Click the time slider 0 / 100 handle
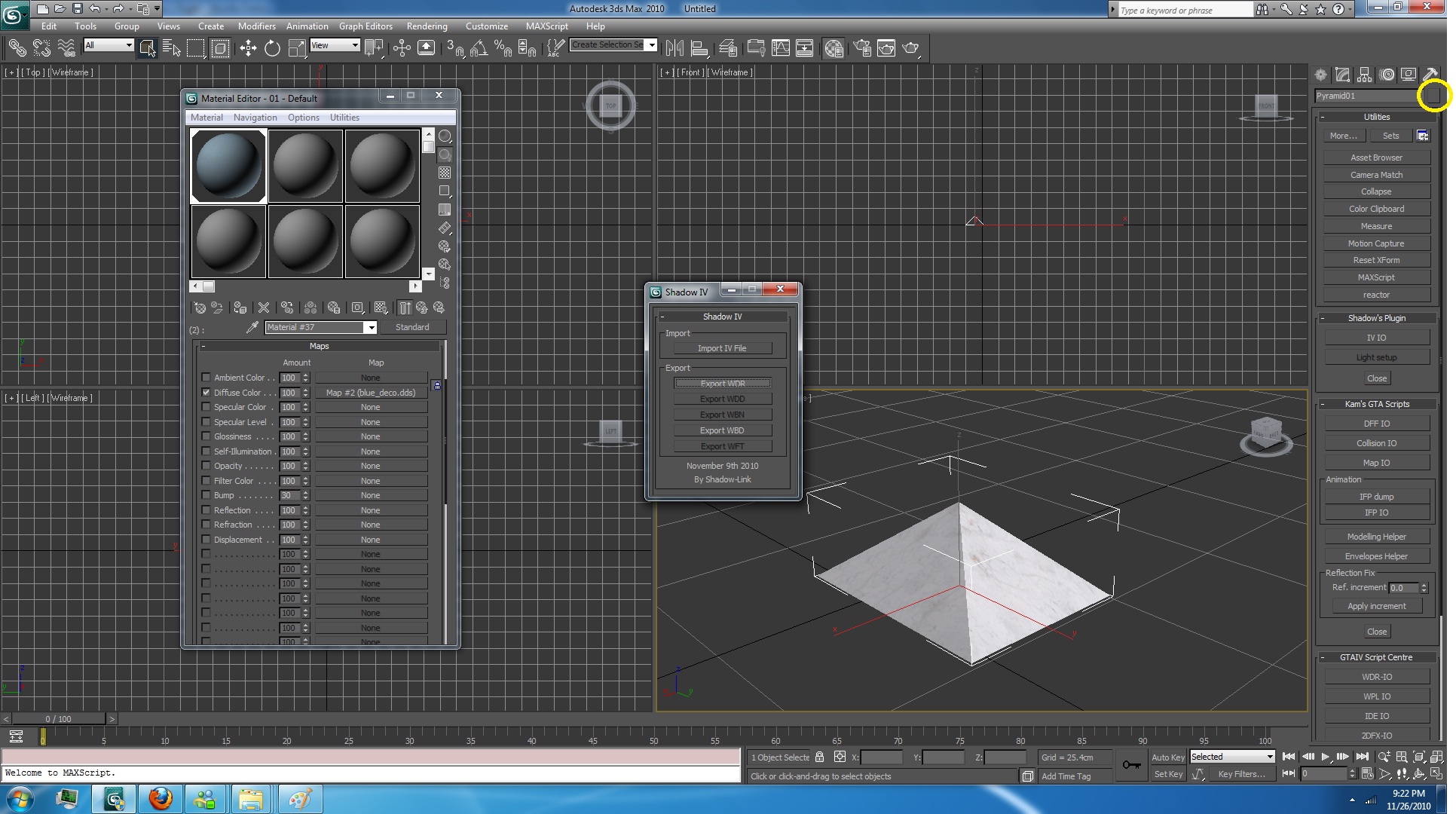The height and width of the screenshot is (814, 1456). point(59,719)
